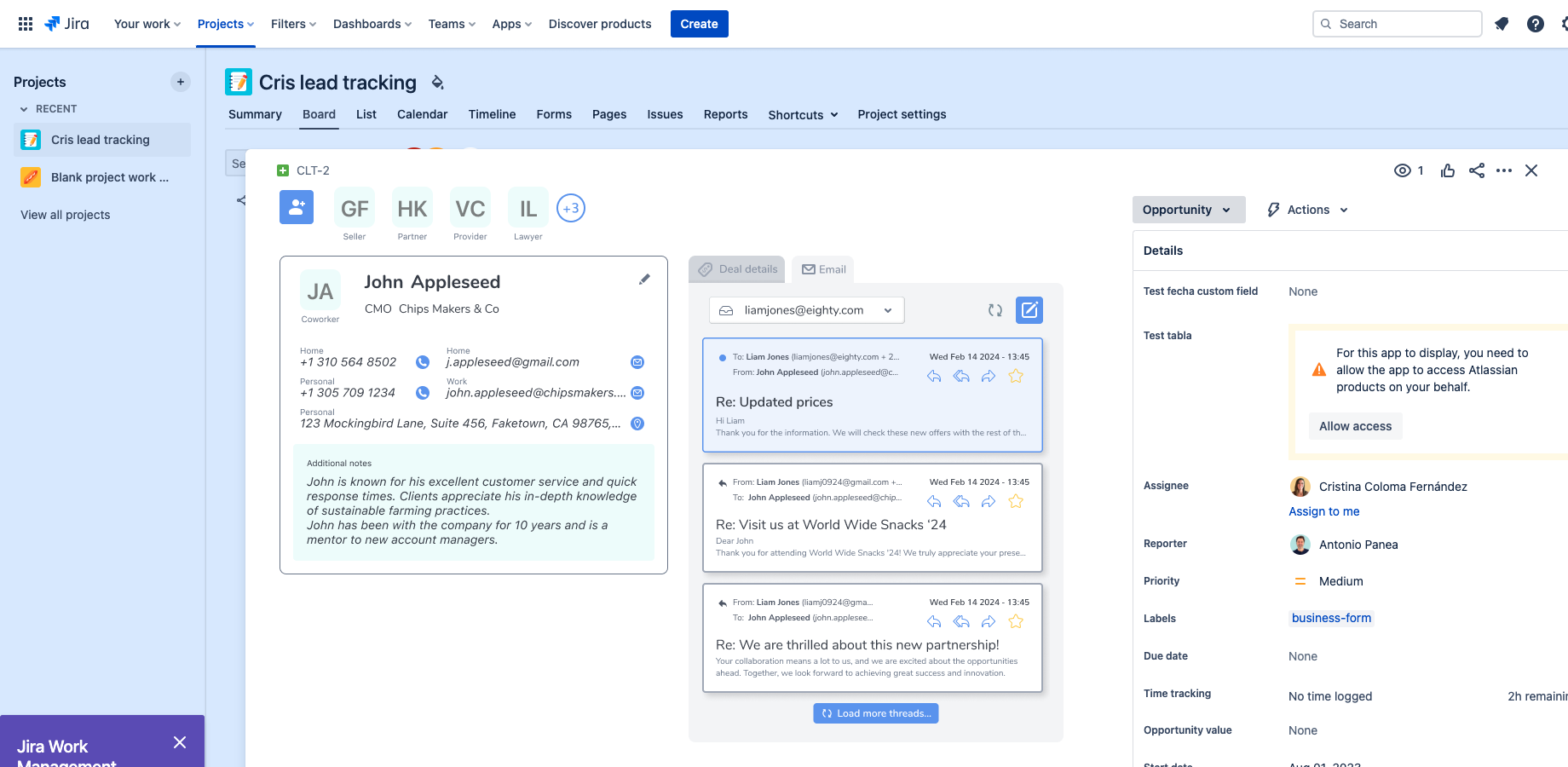Select the VC Provider avatar
Viewport: 1568px width, 767px height.
pos(470,208)
